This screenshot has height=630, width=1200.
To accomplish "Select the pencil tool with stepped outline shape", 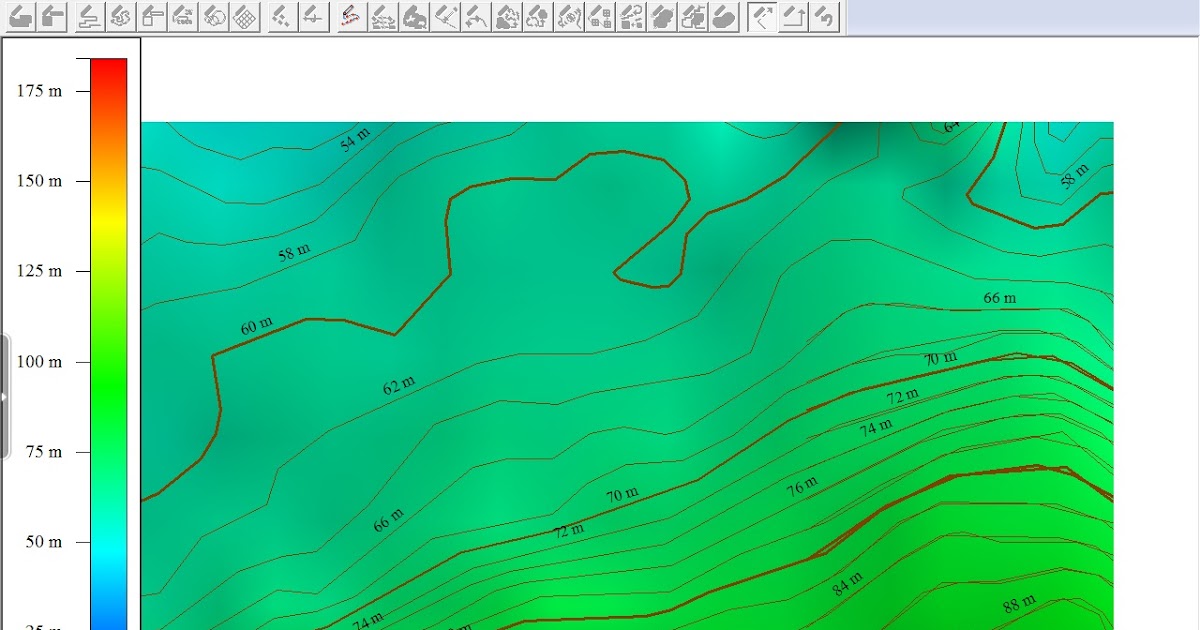I will pyautogui.click(x=693, y=16).
